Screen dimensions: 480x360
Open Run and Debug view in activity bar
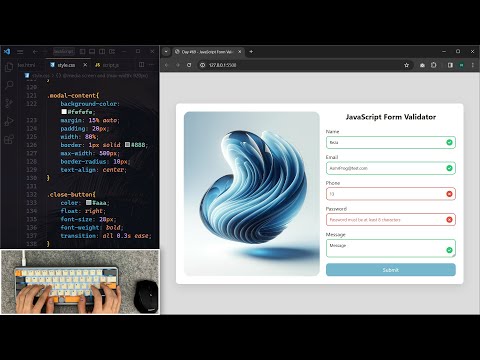[9, 121]
